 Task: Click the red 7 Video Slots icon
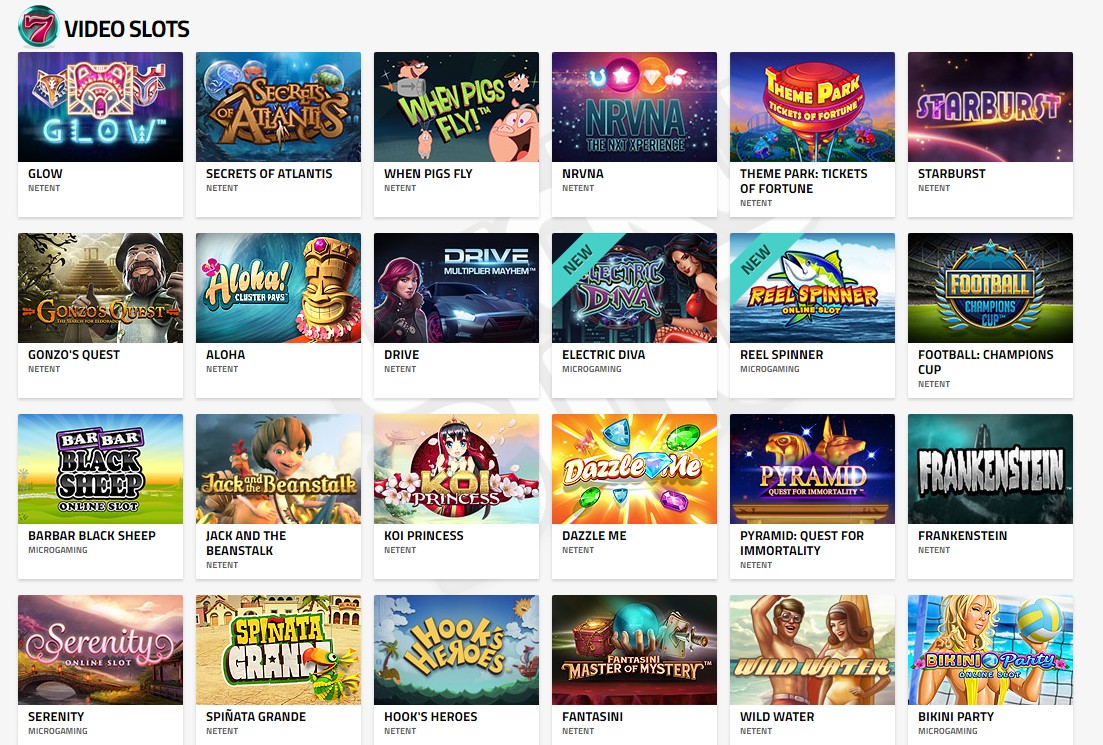37,27
